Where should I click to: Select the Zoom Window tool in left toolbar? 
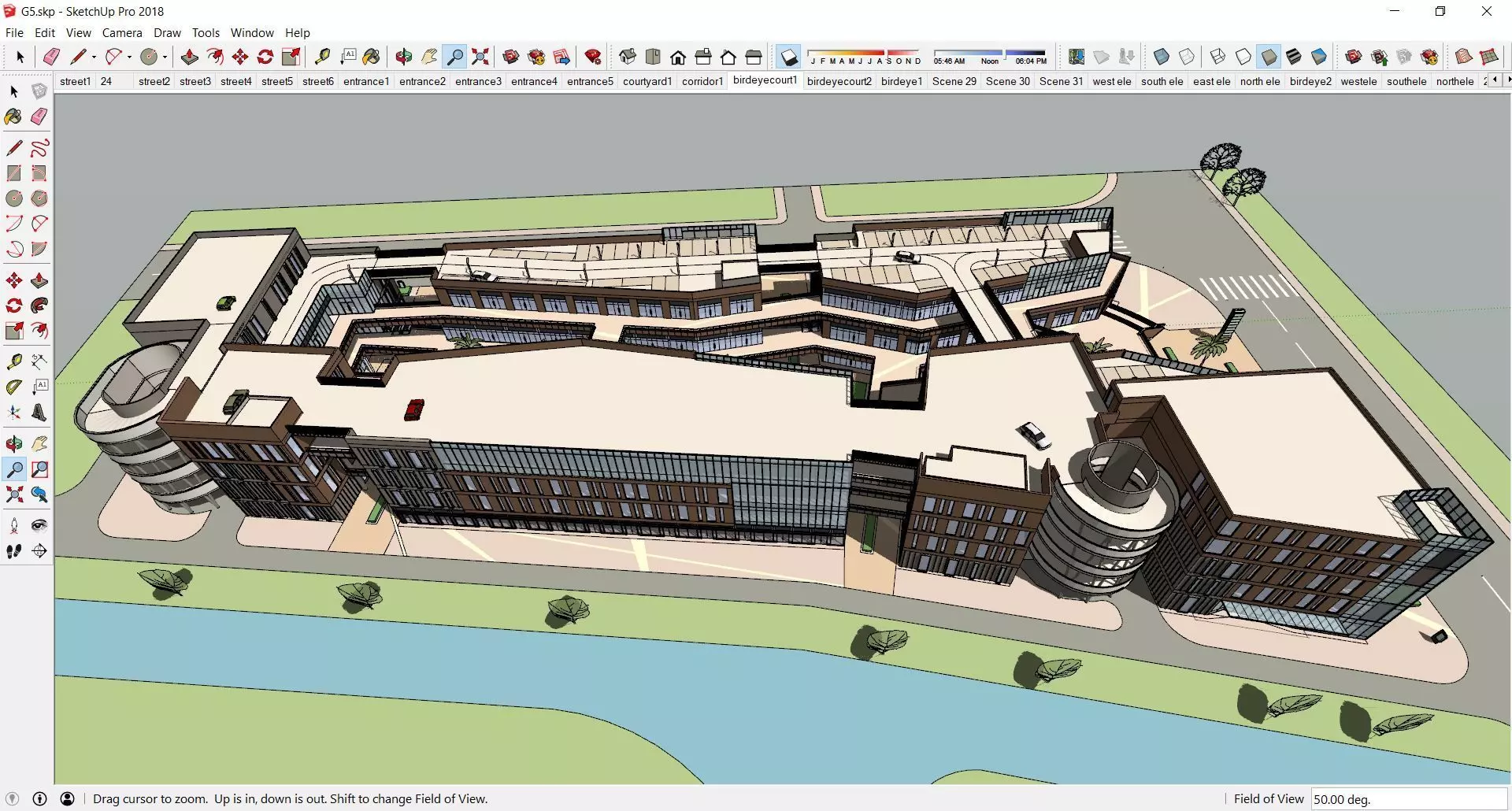click(x=39, y=470)
